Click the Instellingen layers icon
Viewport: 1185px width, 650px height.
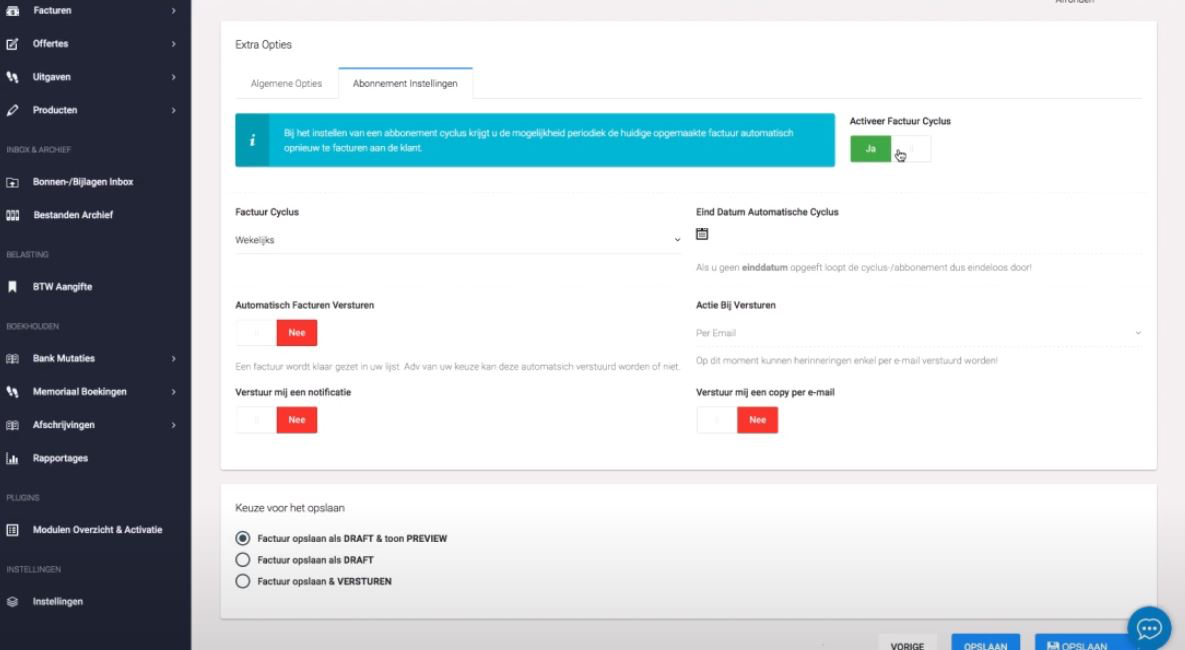pyautogui.click(x=12, y=602)
